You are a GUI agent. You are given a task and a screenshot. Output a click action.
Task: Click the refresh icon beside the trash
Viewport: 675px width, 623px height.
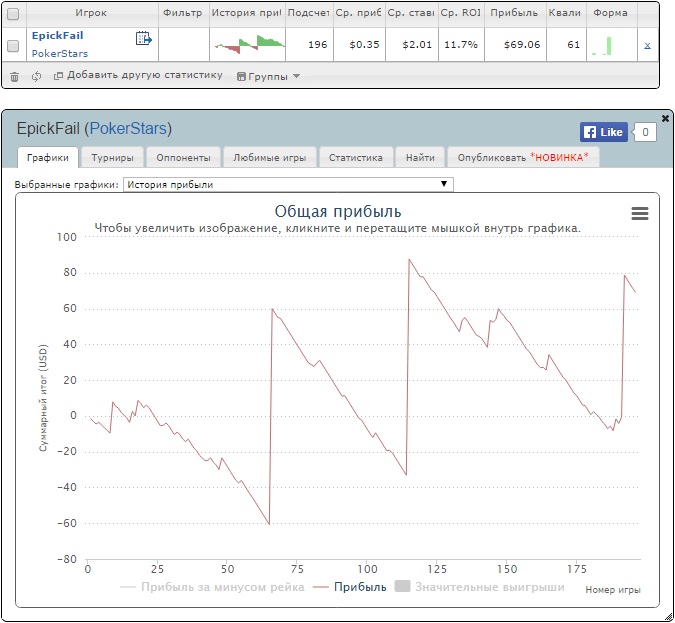coord(36,76)
